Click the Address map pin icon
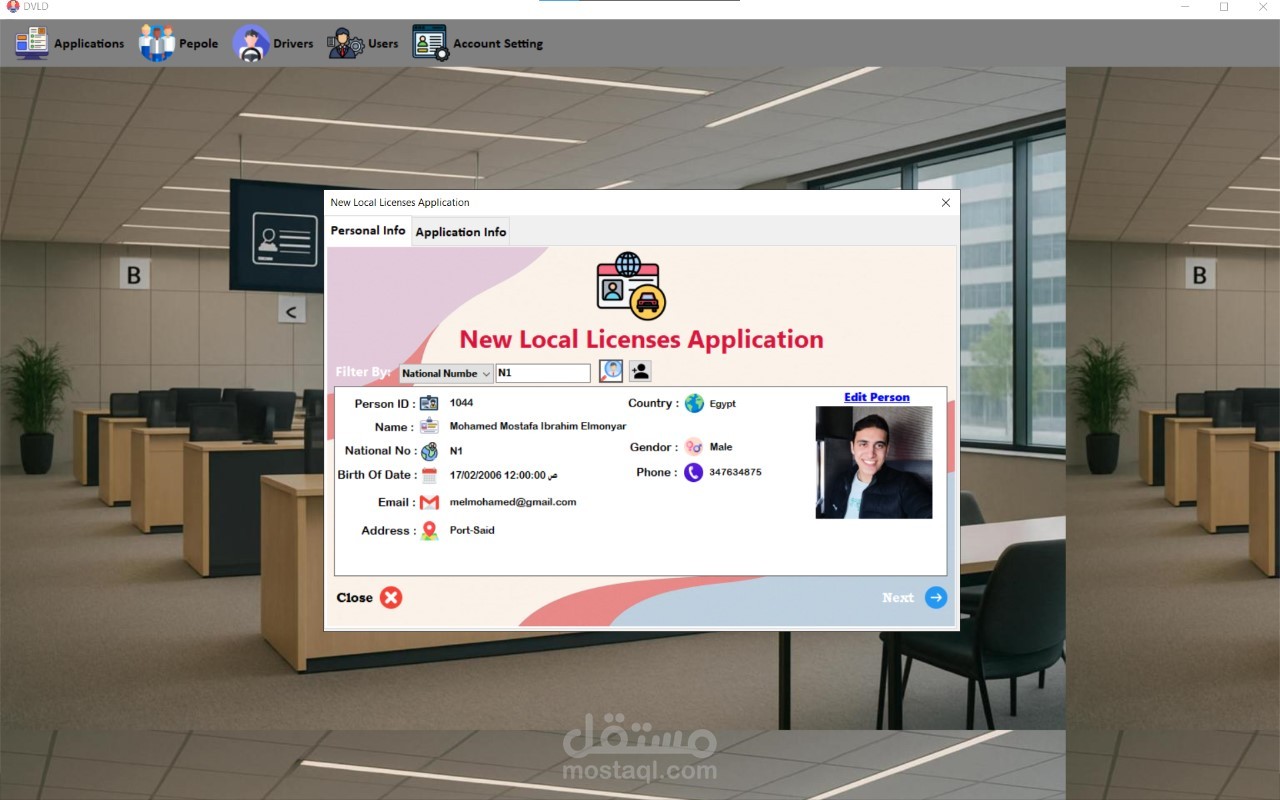 tap(429, 530)
